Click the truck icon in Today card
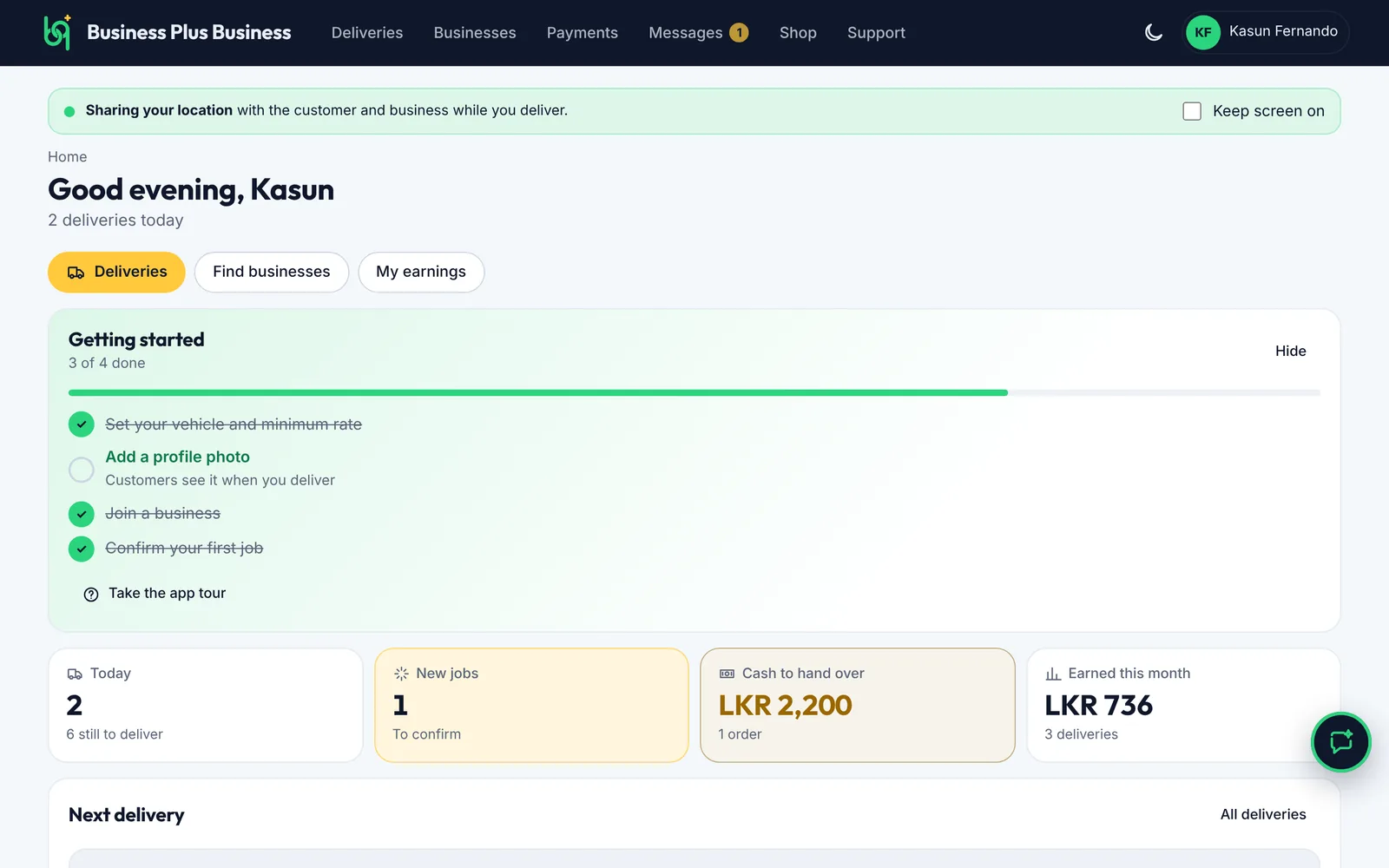The height and width of the screenshot is (868, 1389). point(75,674)
